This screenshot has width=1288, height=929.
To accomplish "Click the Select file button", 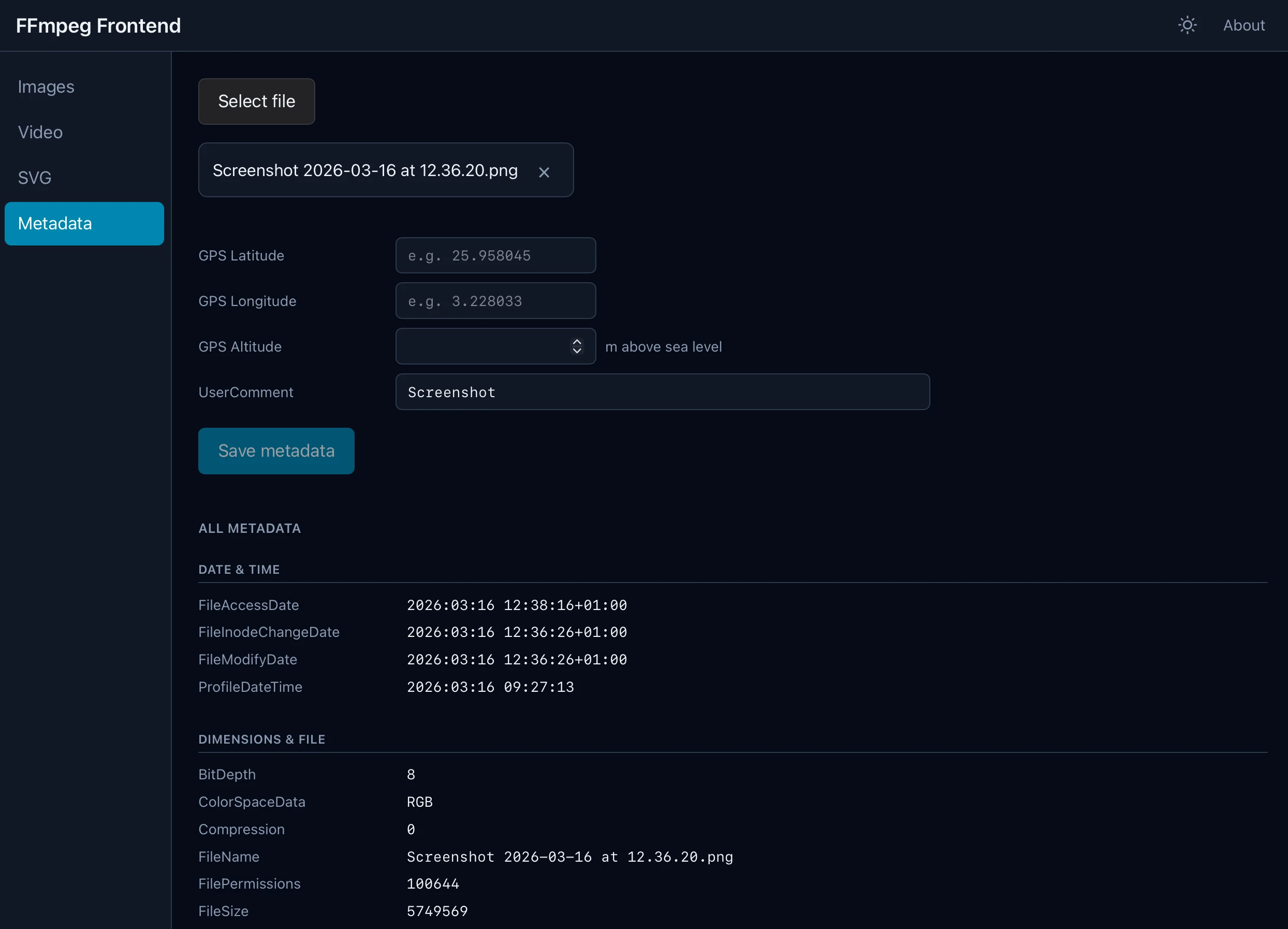I will pos(256,101).
